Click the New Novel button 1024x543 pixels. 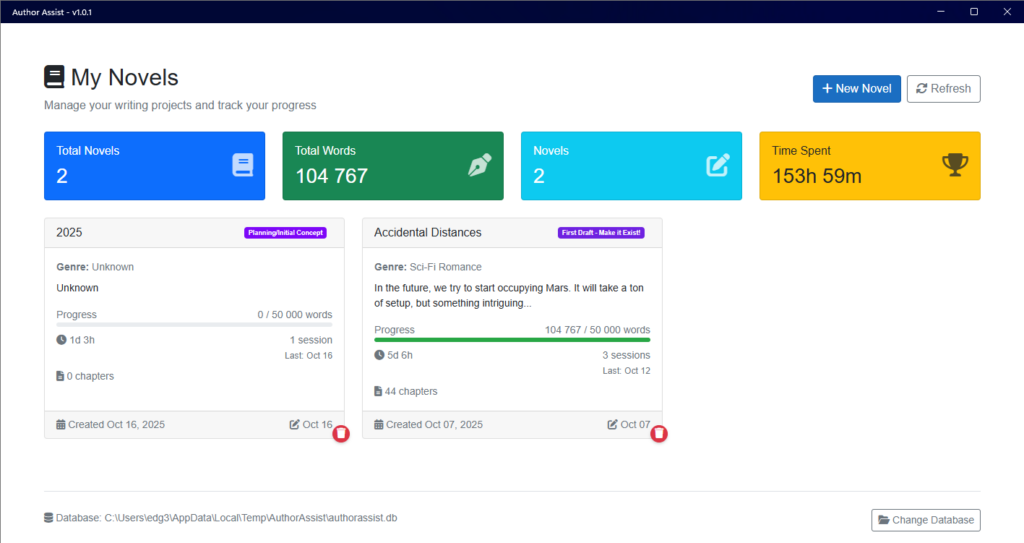coord(857,88)
